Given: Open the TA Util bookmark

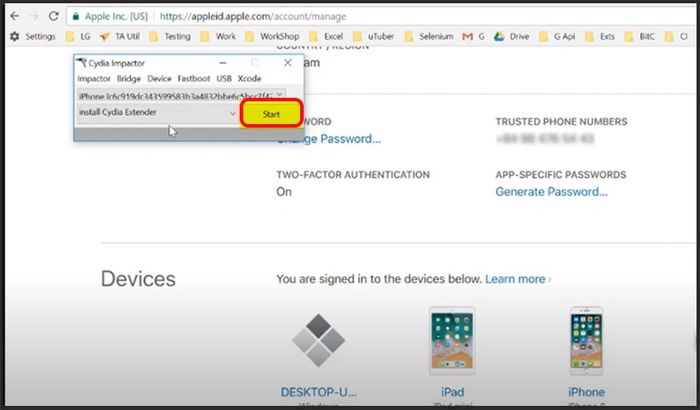Looking at the screenshot, I should tap(120, 36).
